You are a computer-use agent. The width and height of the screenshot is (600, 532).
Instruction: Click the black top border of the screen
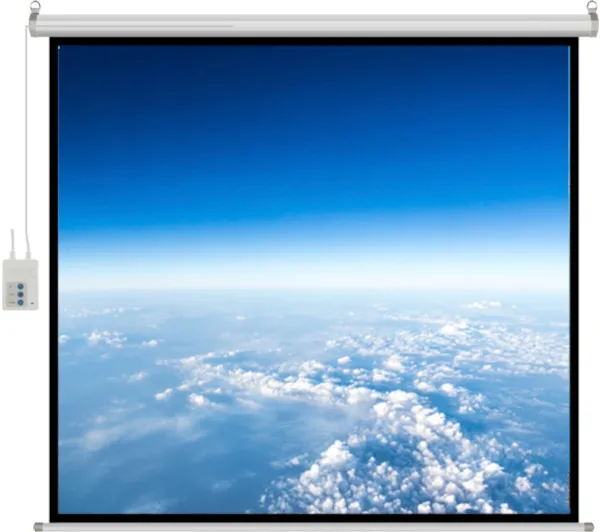click(x=313, y=42)
